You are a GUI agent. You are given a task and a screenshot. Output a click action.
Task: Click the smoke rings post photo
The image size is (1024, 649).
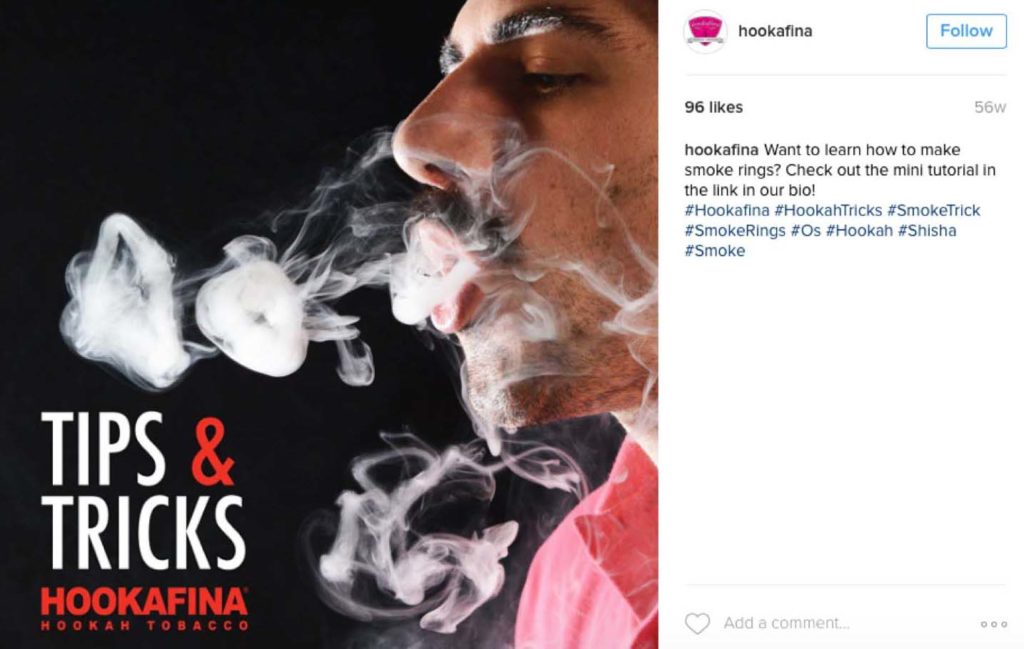click(x=329, y=324)
